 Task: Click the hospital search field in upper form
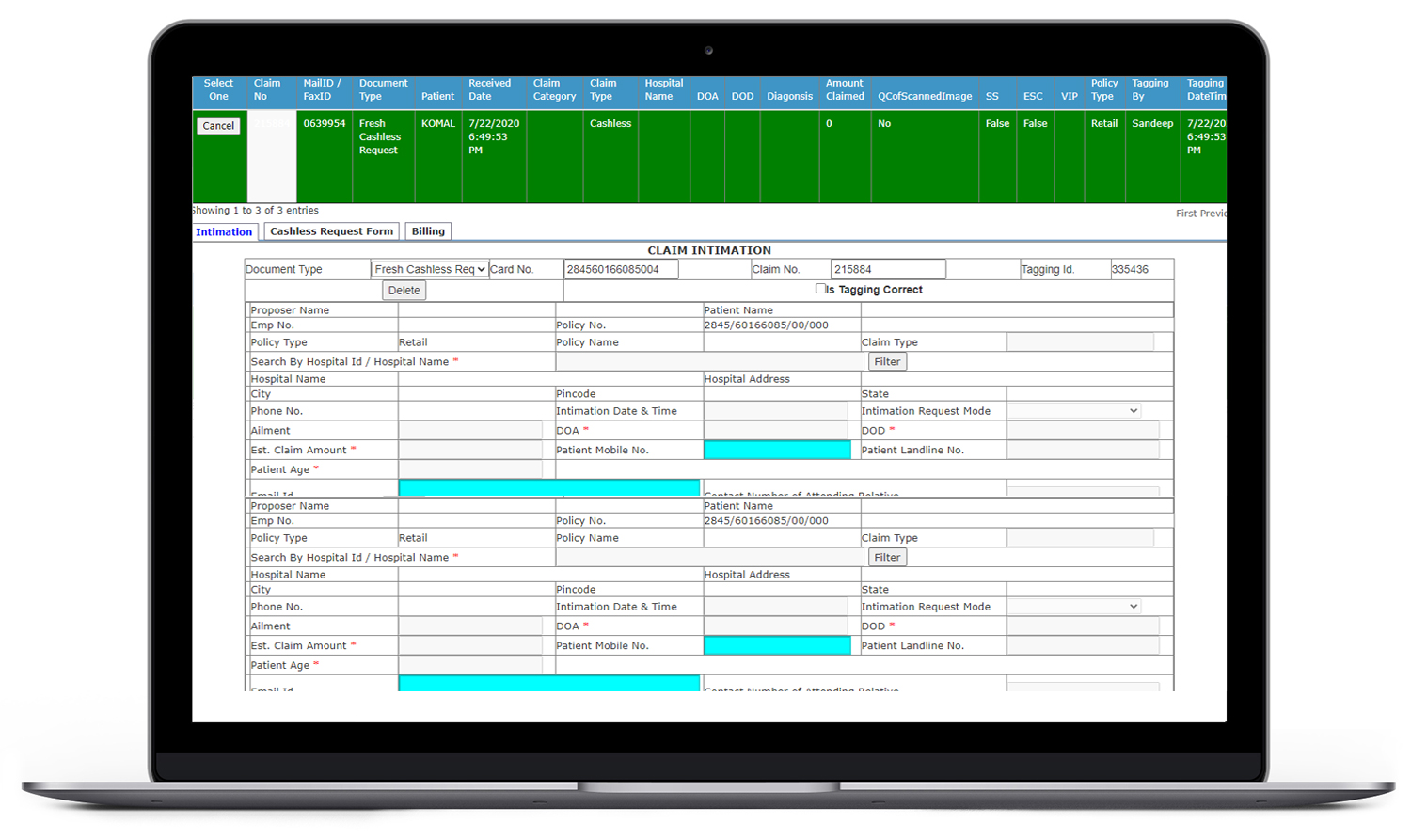(709, 362)
